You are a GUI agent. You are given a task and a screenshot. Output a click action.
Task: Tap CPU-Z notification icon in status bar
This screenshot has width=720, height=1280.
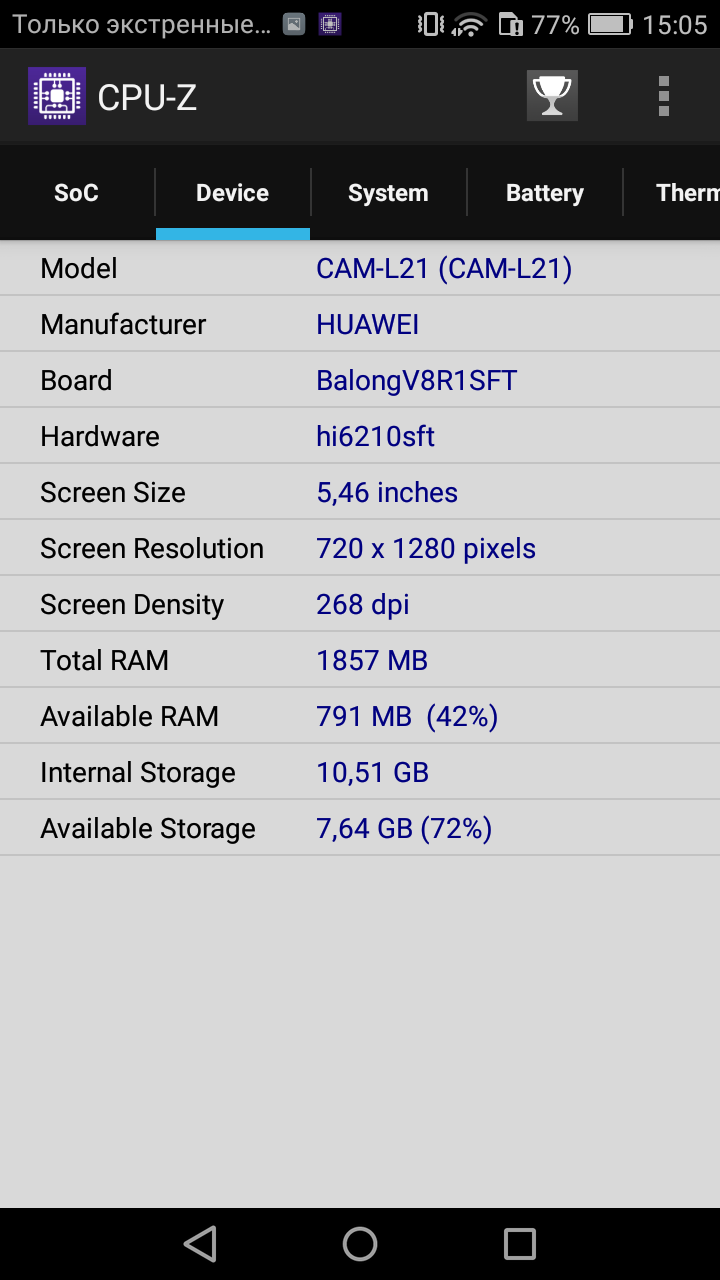330,24
